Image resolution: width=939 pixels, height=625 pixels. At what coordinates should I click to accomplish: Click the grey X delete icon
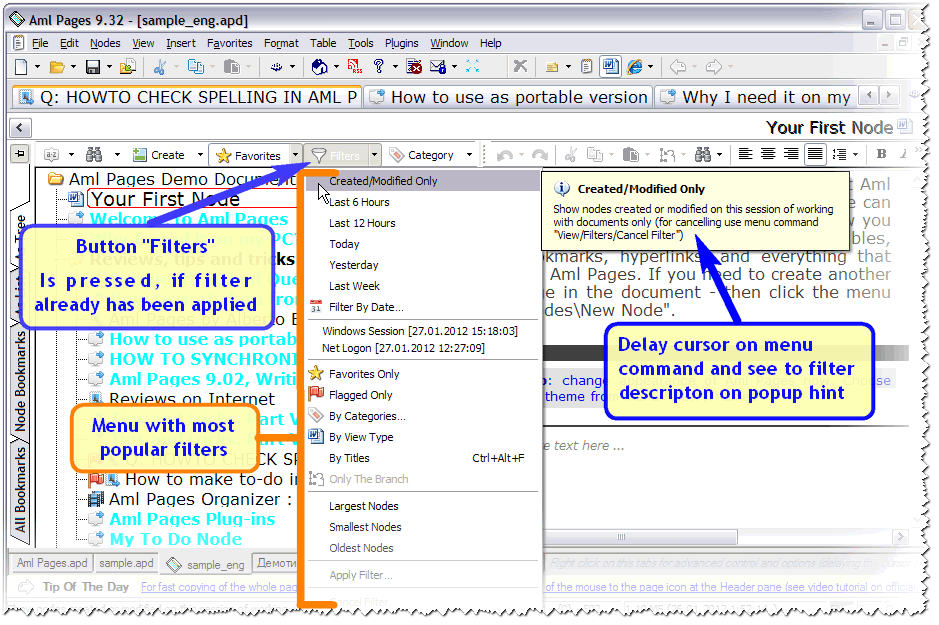[x=520, y=66]
